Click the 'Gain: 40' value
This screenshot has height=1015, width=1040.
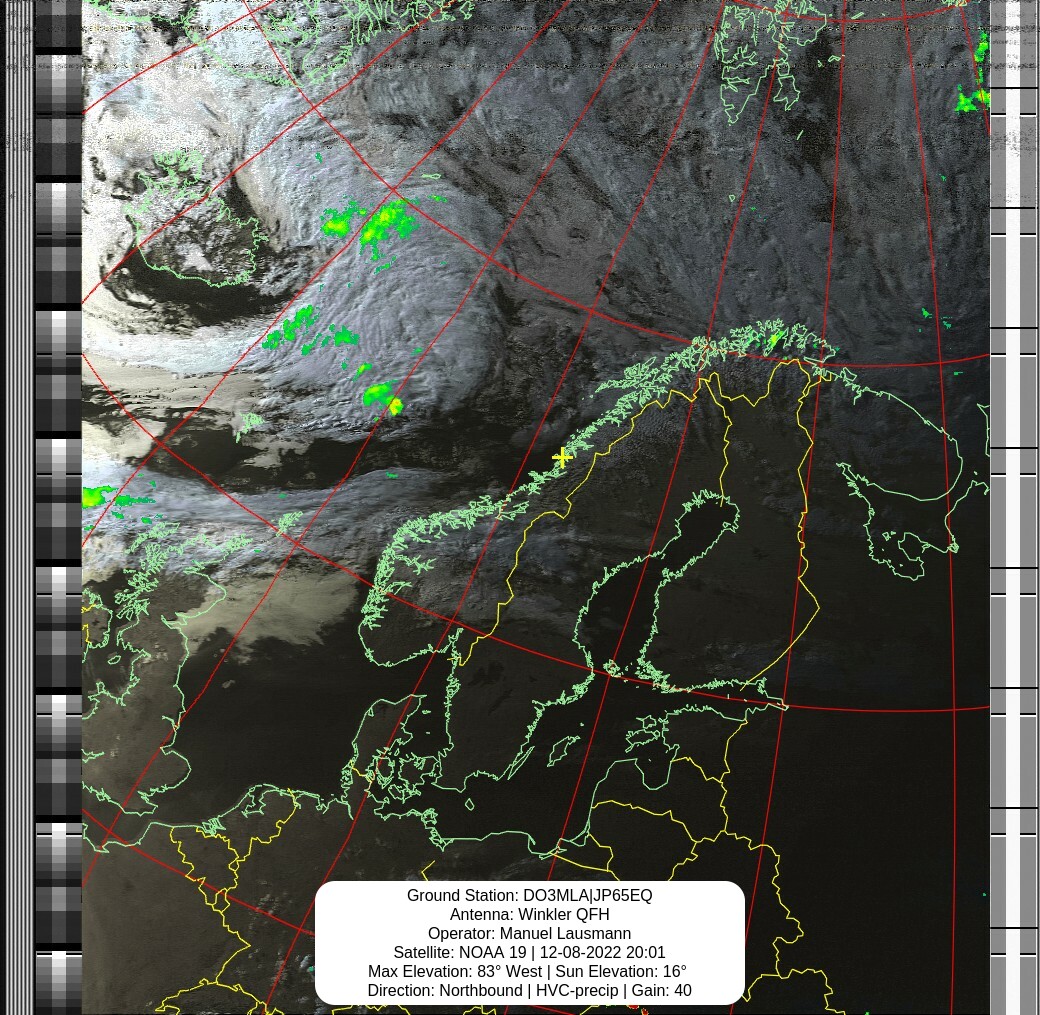(x=662, y=990)
